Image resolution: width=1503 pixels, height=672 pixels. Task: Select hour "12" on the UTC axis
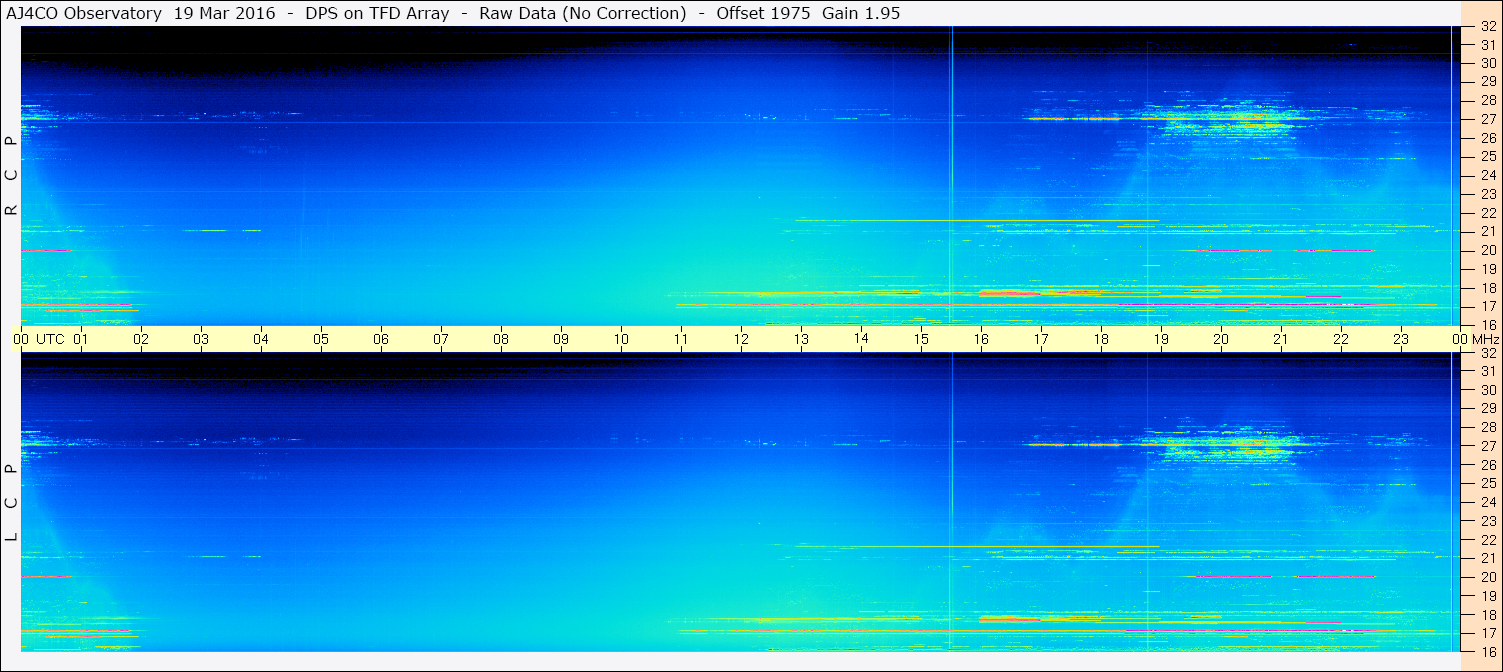(741, 339)
